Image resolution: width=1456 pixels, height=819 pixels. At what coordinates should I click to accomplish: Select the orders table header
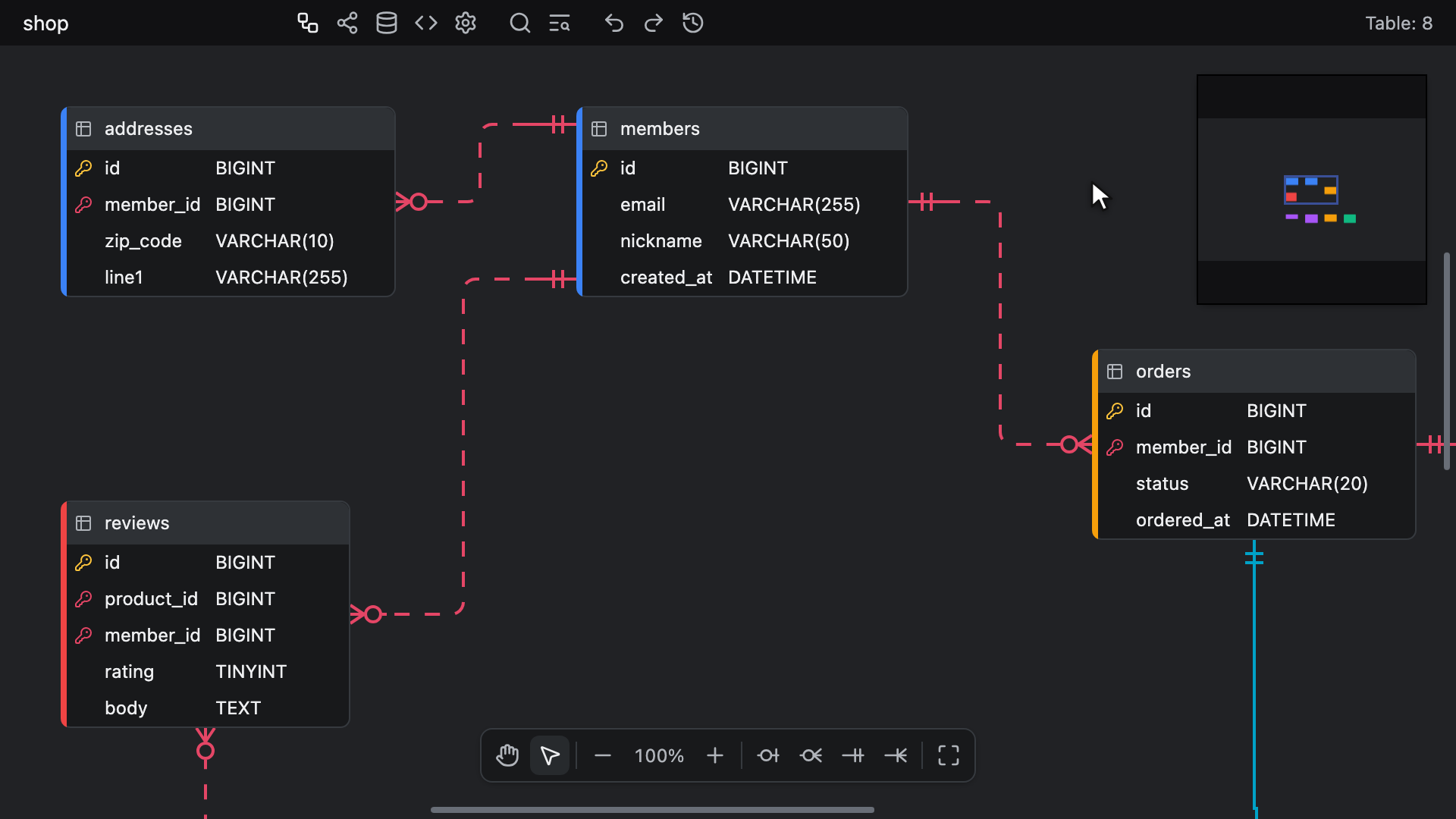1257,372
